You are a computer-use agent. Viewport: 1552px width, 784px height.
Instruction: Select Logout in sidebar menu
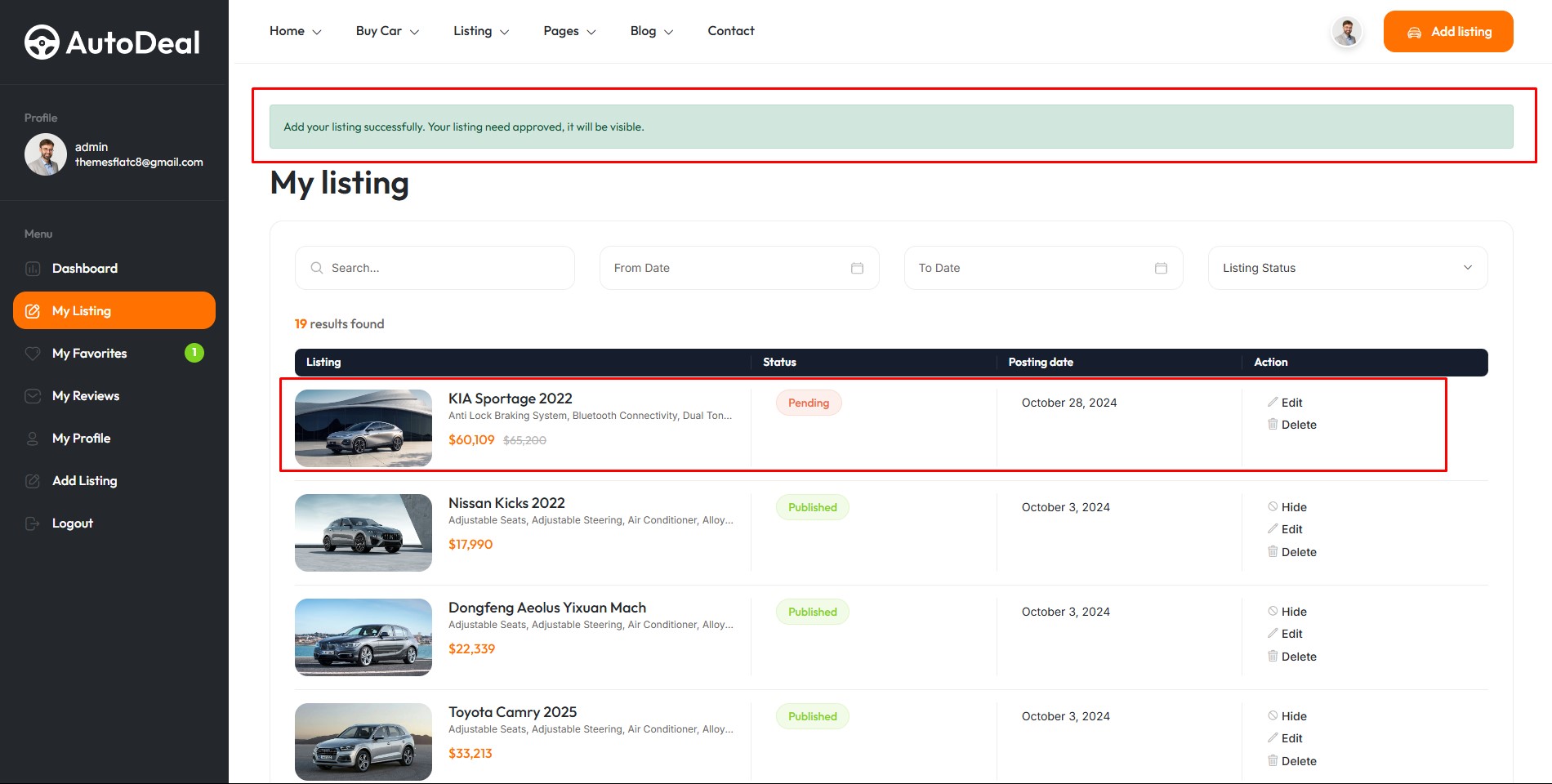(73, 523)
